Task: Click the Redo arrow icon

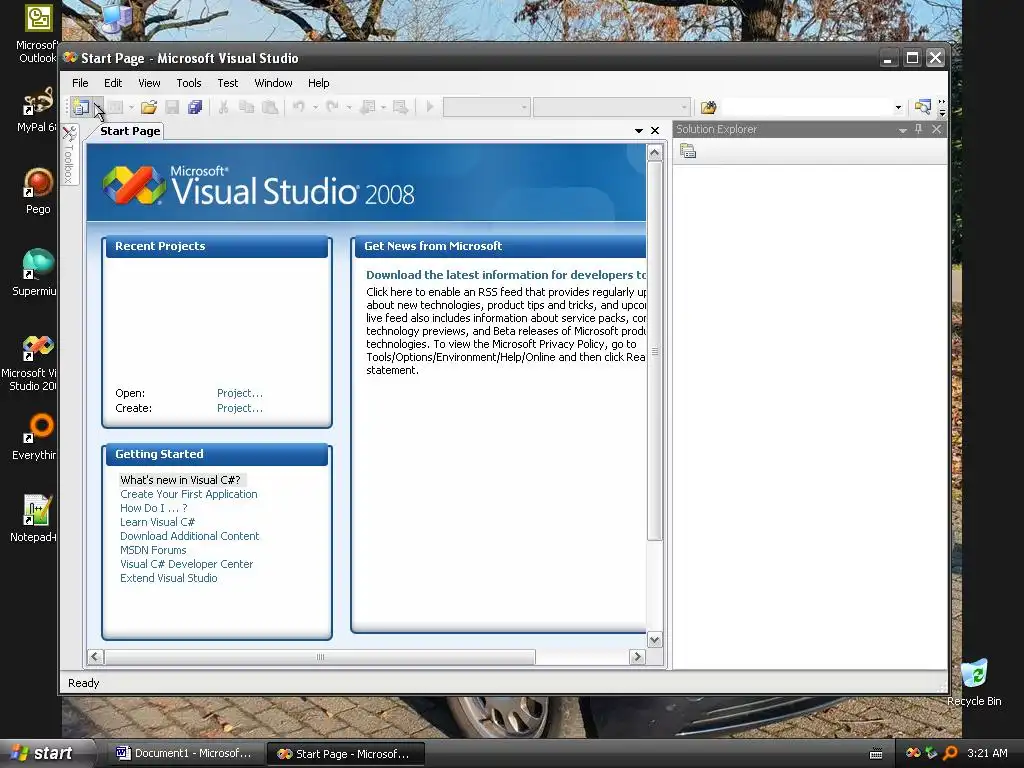Action: click(332, 106)
